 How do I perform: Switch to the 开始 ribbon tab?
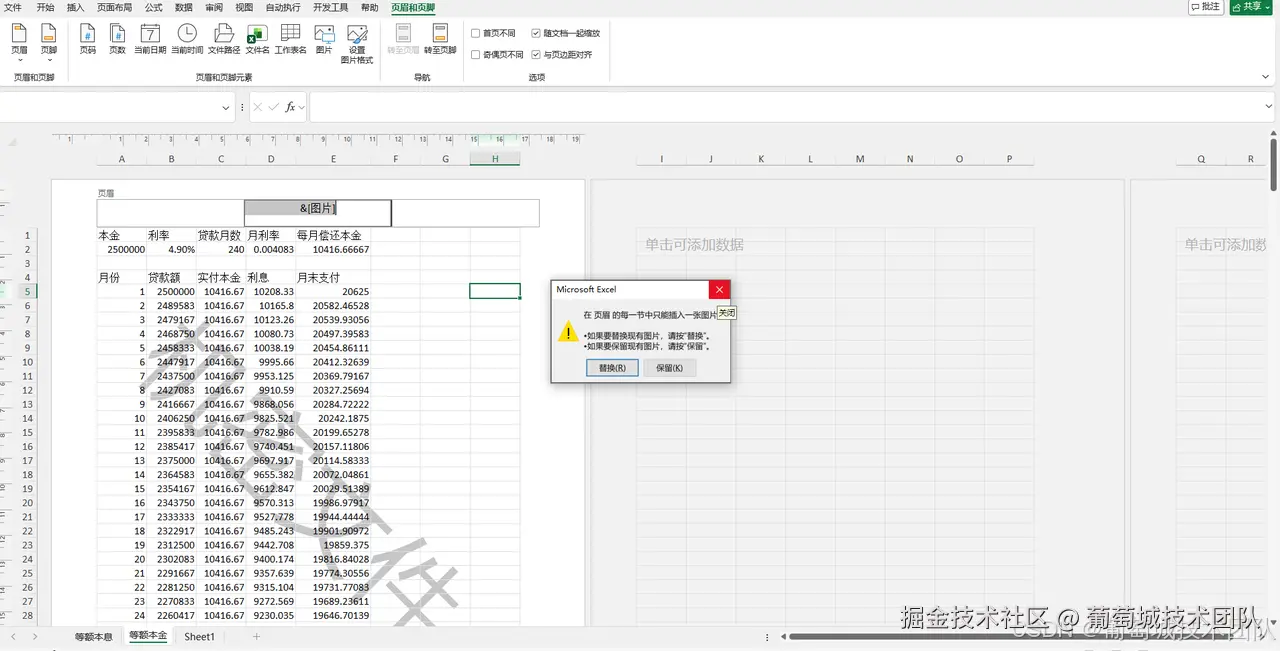point(45,7)
